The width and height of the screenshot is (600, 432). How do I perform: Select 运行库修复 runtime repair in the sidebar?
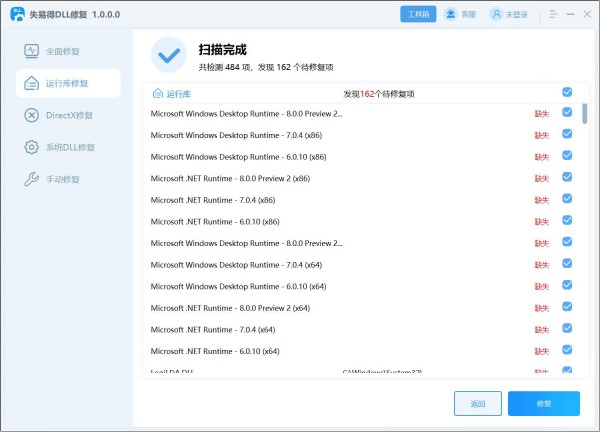pyautogui.click(x=69, y=83)
